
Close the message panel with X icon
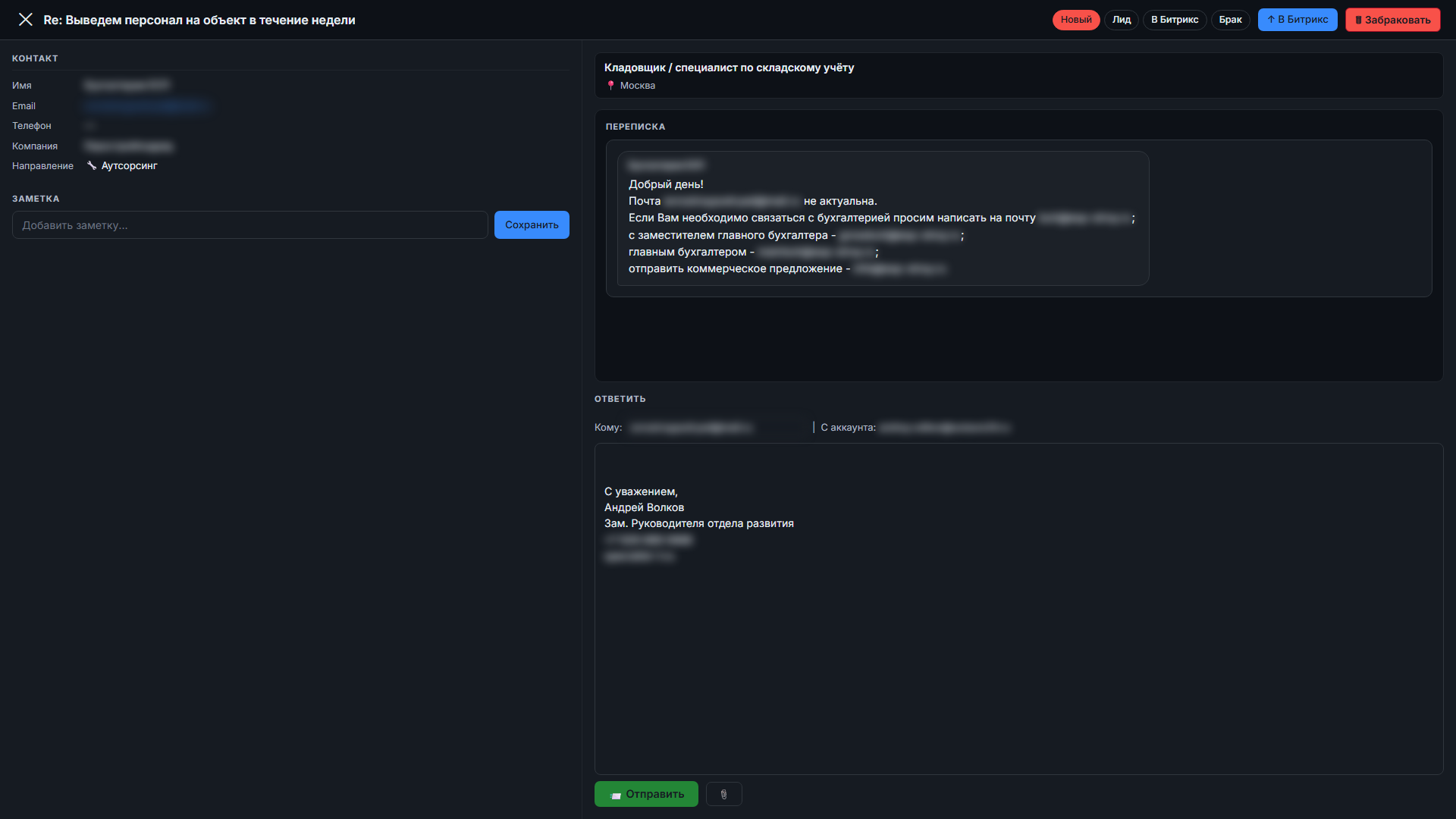click(x=25, y=20)
